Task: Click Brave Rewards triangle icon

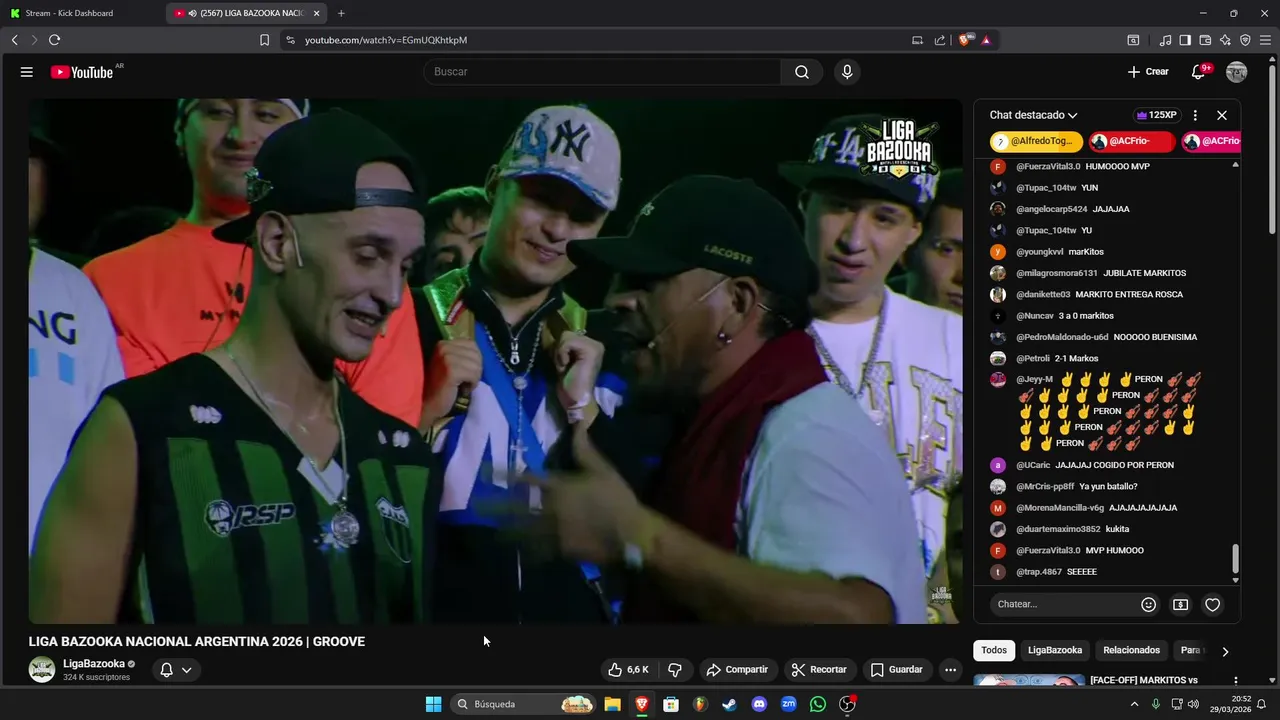Action: pyautogui.click(x=986, y=40)
